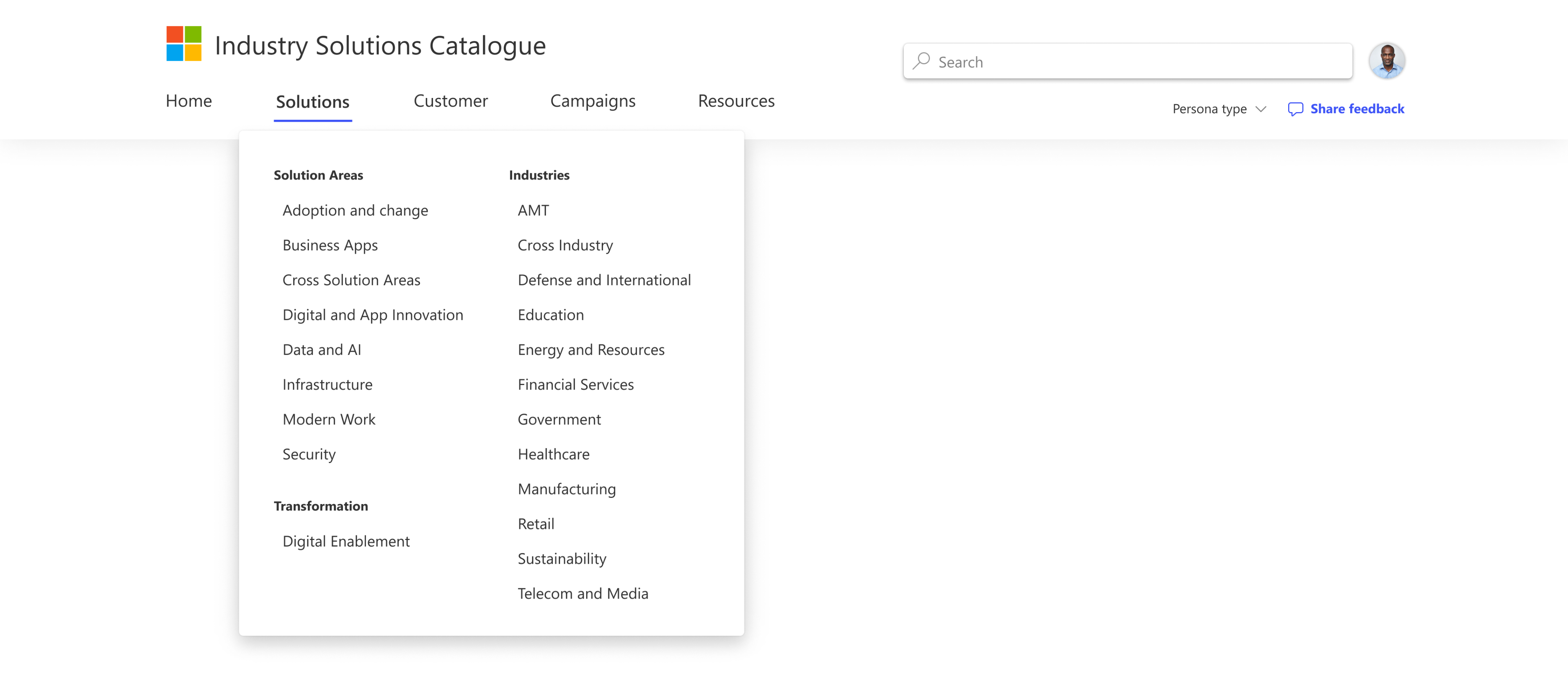Open Data and AI
This screenshot has width=1568, height=674.
pos(322,350)
